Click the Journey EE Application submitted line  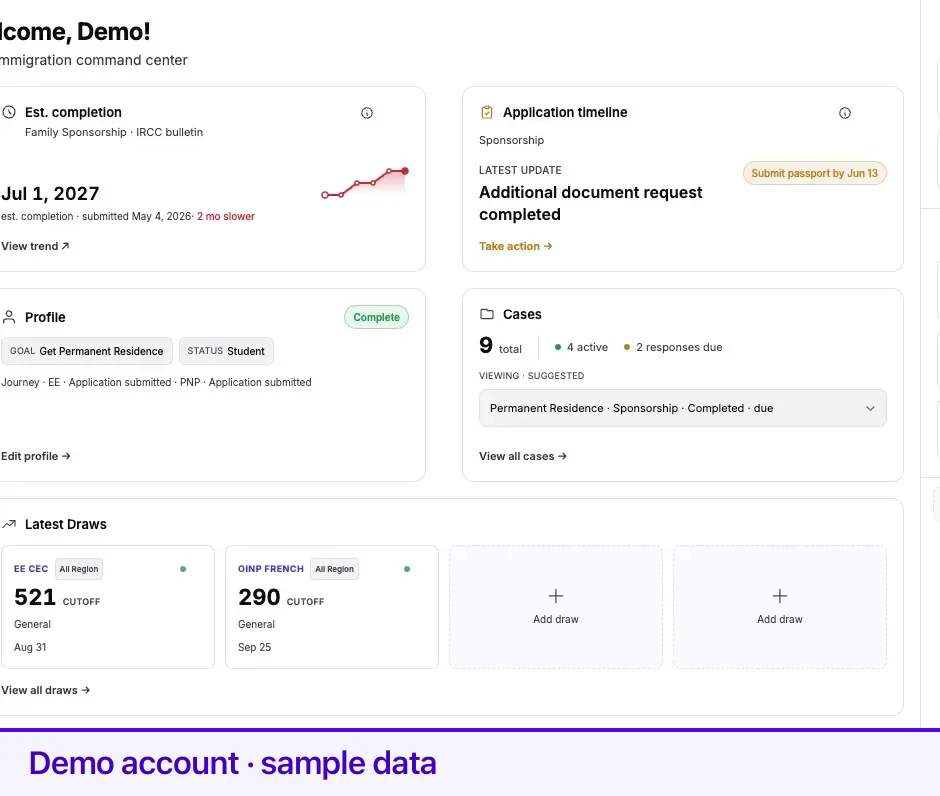156,382
